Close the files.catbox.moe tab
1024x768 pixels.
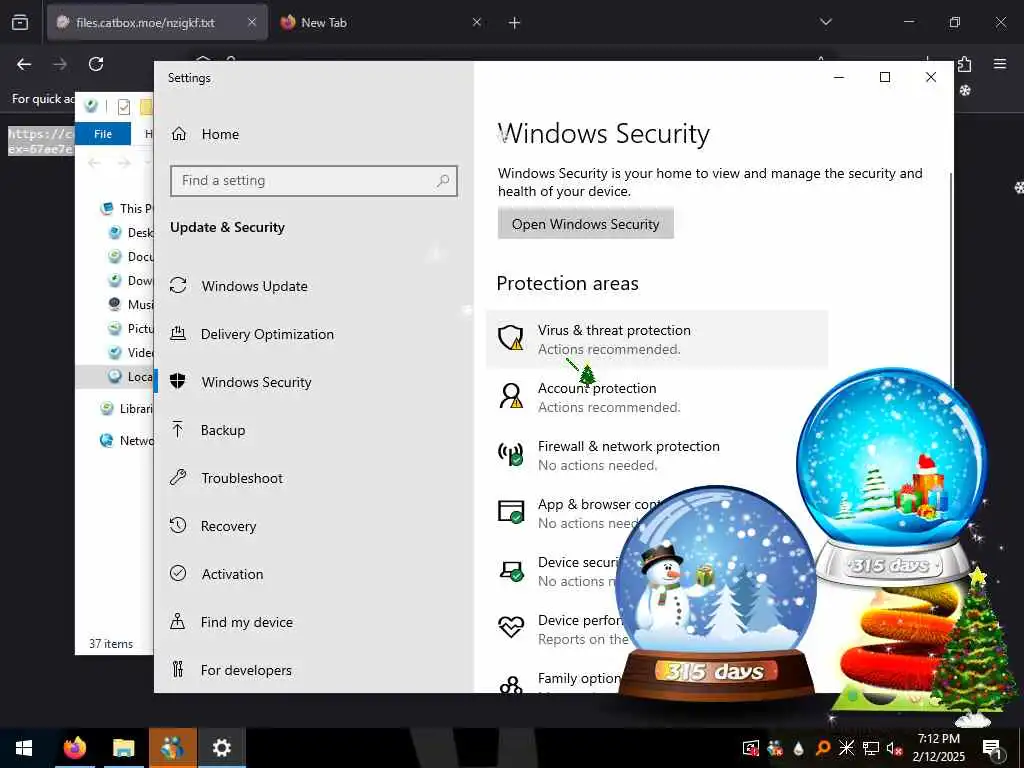point(252,22)
